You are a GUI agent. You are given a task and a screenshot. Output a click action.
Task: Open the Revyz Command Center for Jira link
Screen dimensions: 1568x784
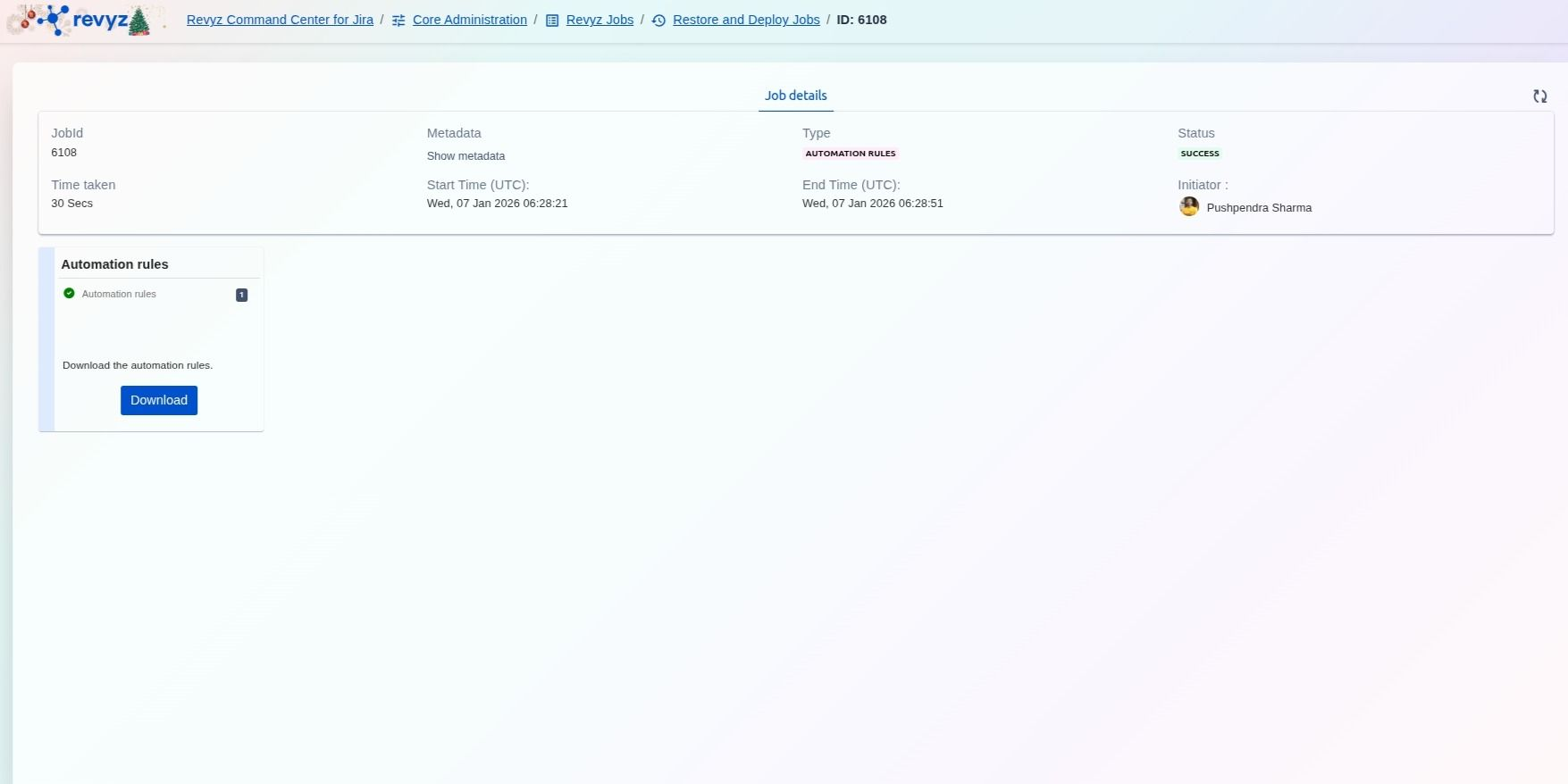point(280,20)
